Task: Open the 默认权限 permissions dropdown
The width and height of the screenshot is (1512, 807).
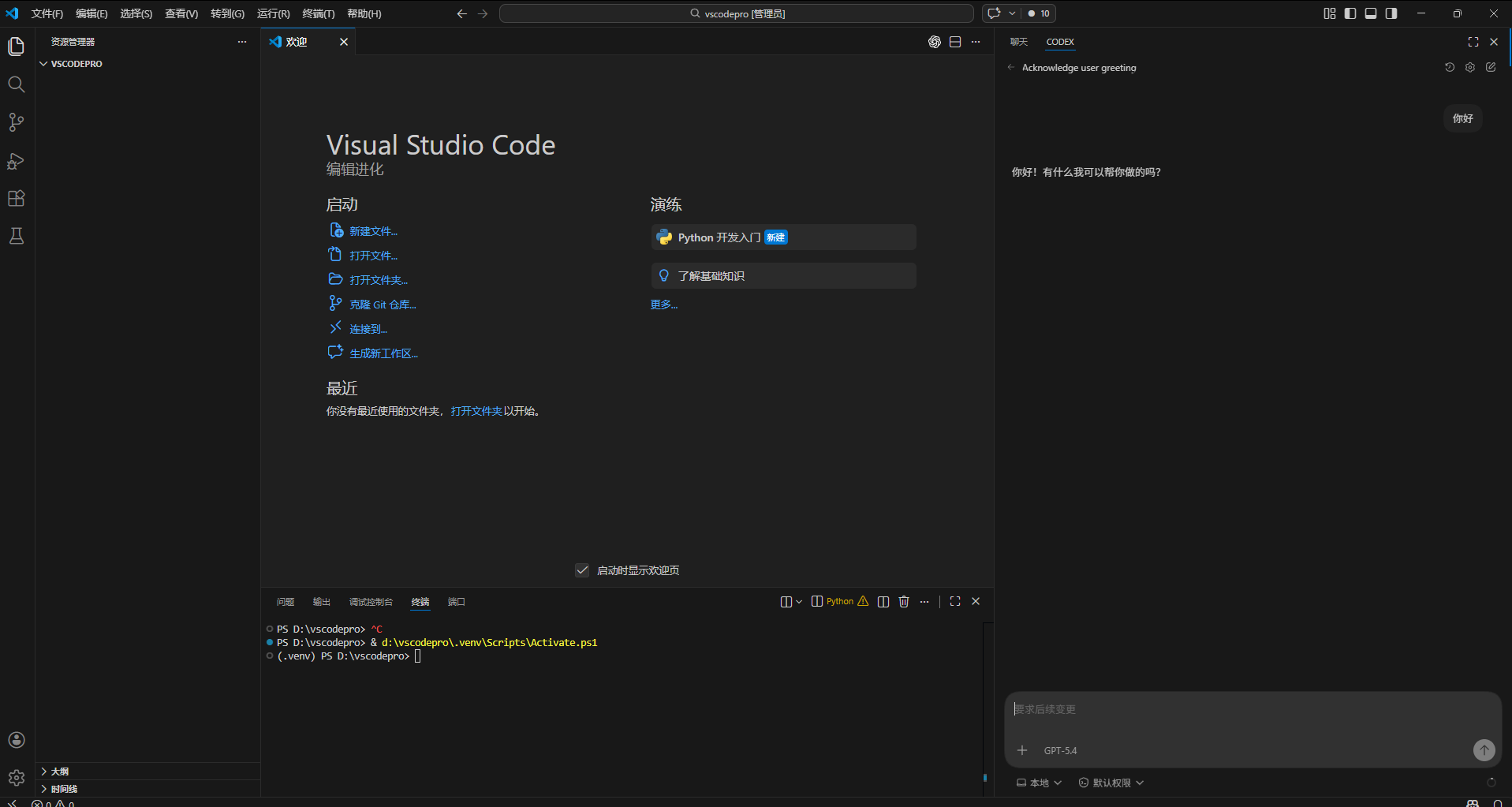Action: click(1111, 783)
